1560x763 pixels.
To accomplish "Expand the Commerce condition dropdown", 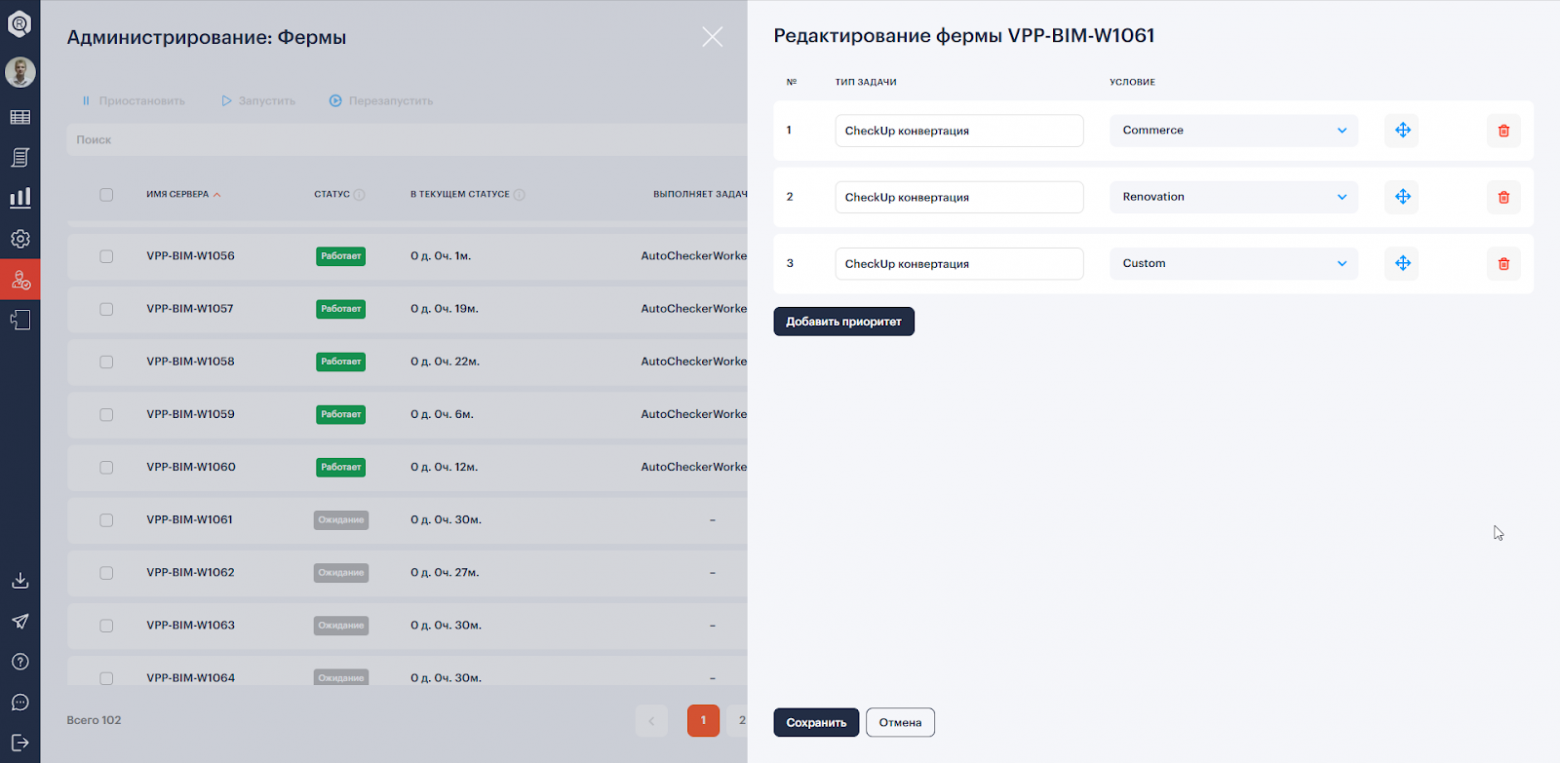I will (1233, 130).
